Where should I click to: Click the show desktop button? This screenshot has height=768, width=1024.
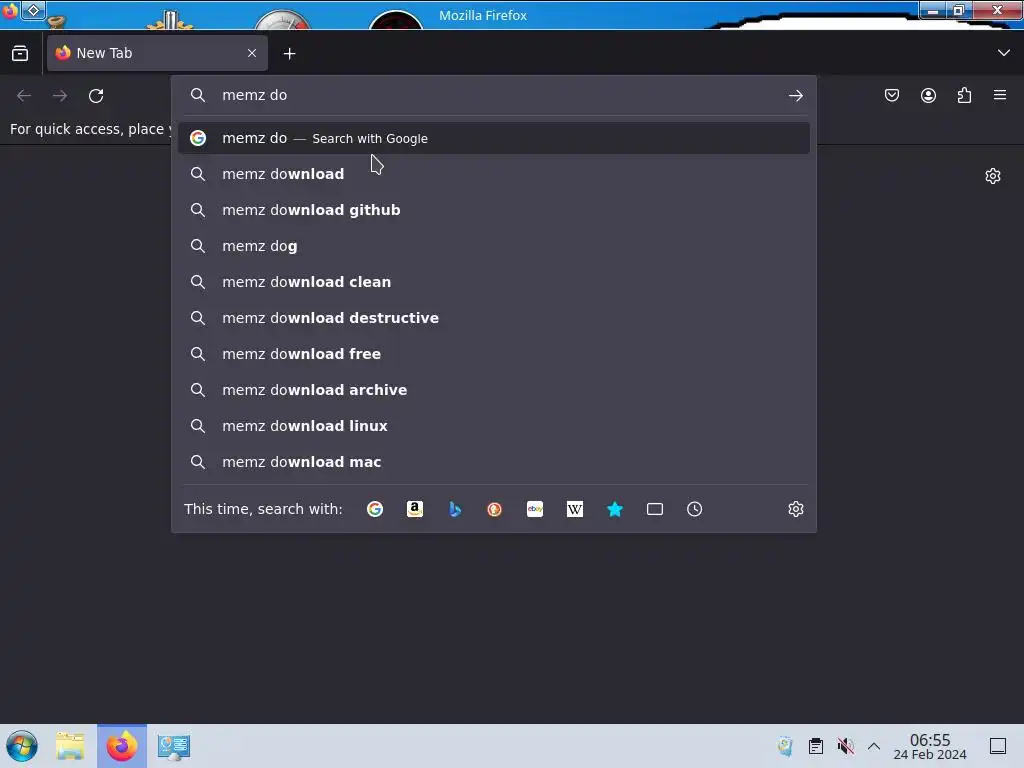tap(998, 746)
